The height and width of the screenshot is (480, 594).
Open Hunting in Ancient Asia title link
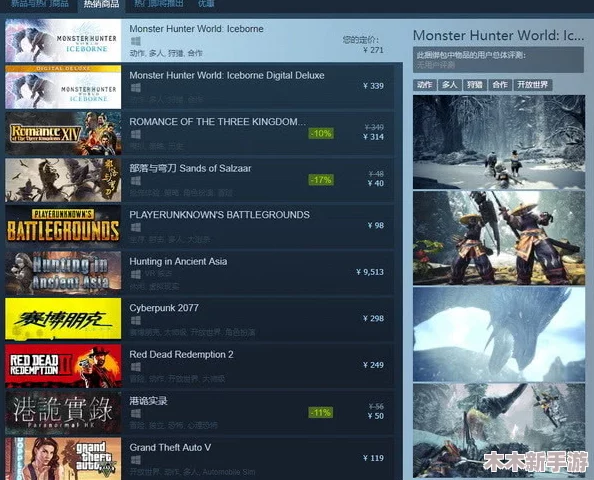click(178, 261)
